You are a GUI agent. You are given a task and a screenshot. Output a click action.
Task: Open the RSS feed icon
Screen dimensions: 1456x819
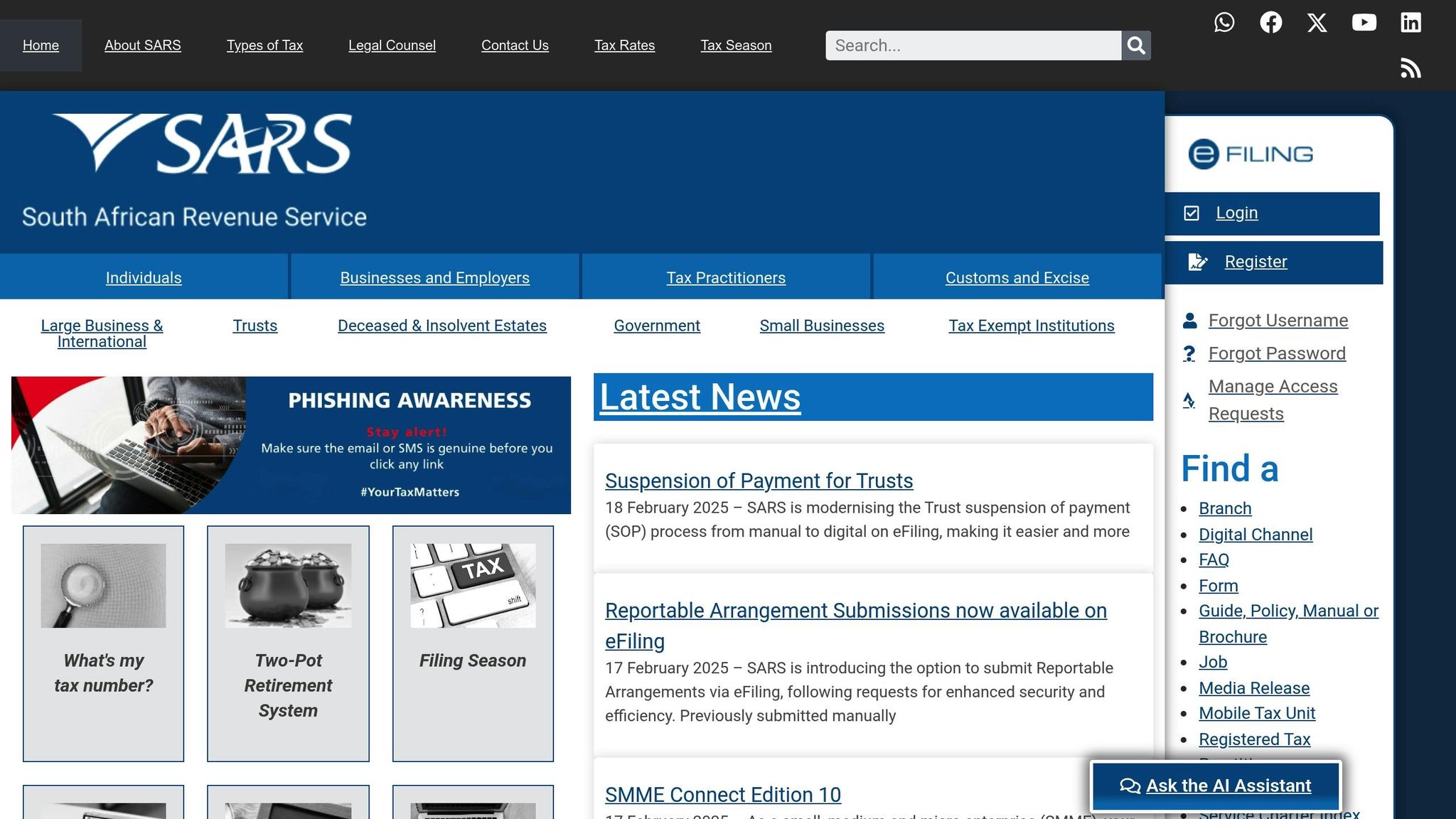pos(1411,68)
